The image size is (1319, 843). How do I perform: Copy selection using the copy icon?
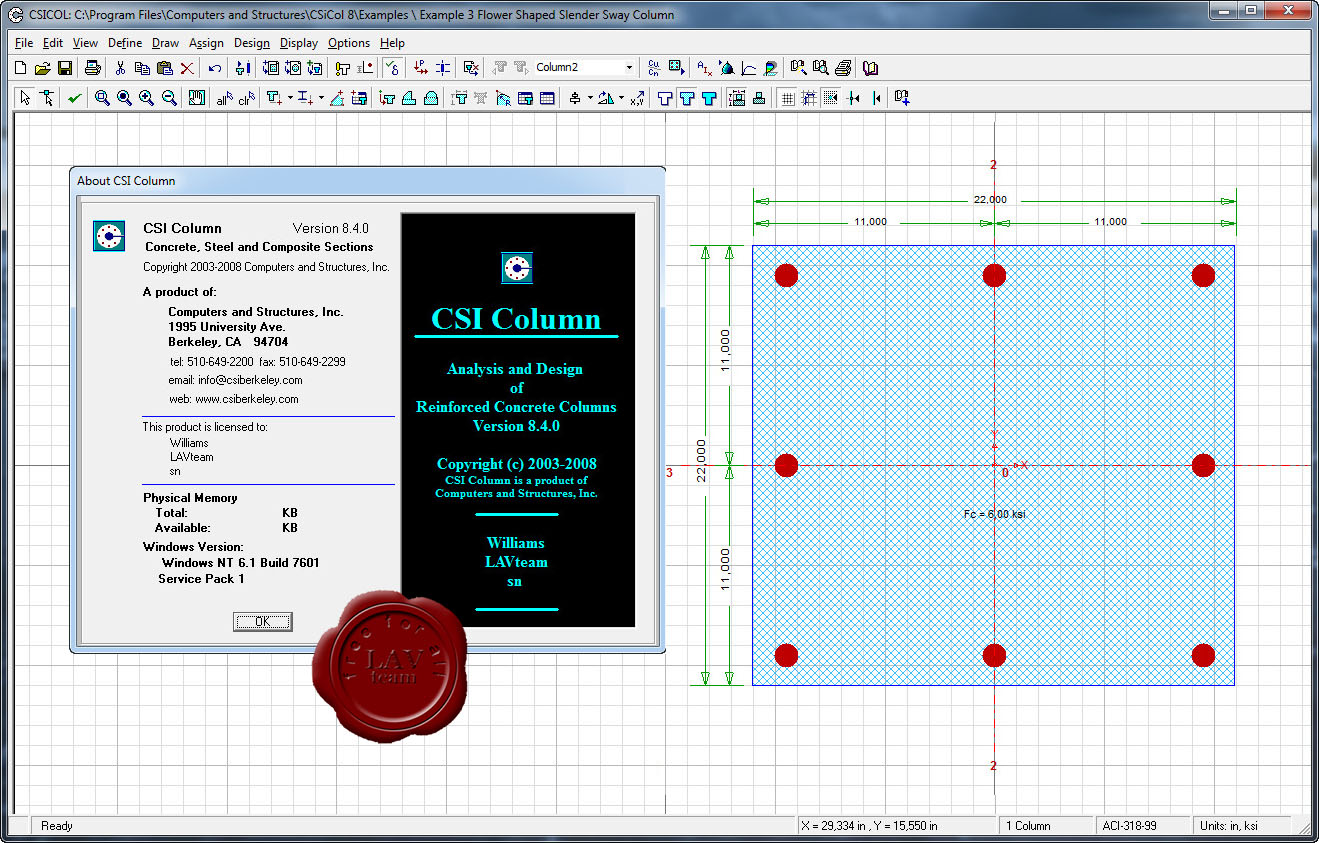142,68
